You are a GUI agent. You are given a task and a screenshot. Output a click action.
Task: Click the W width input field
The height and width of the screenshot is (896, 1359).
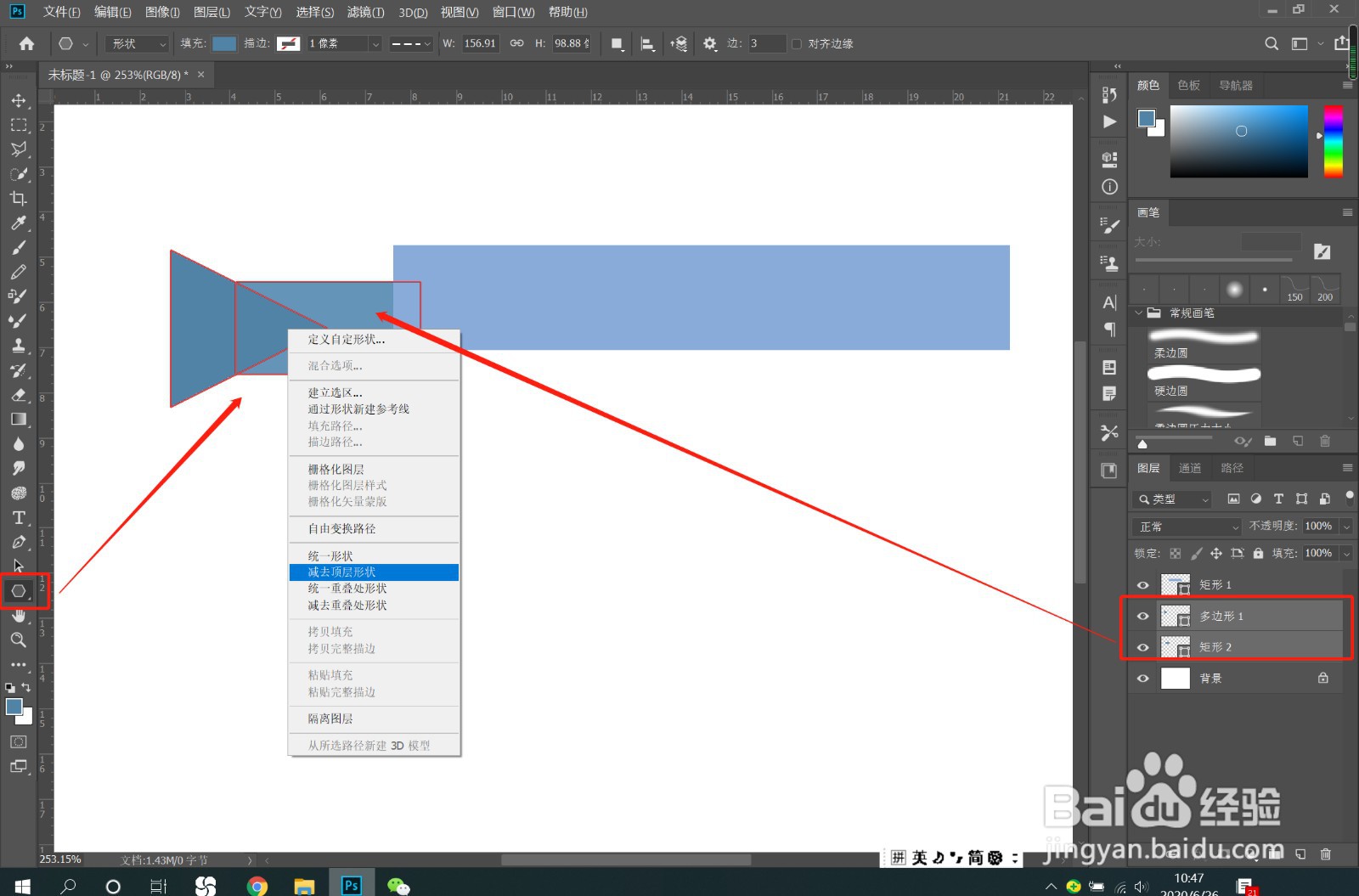point(480,43)
